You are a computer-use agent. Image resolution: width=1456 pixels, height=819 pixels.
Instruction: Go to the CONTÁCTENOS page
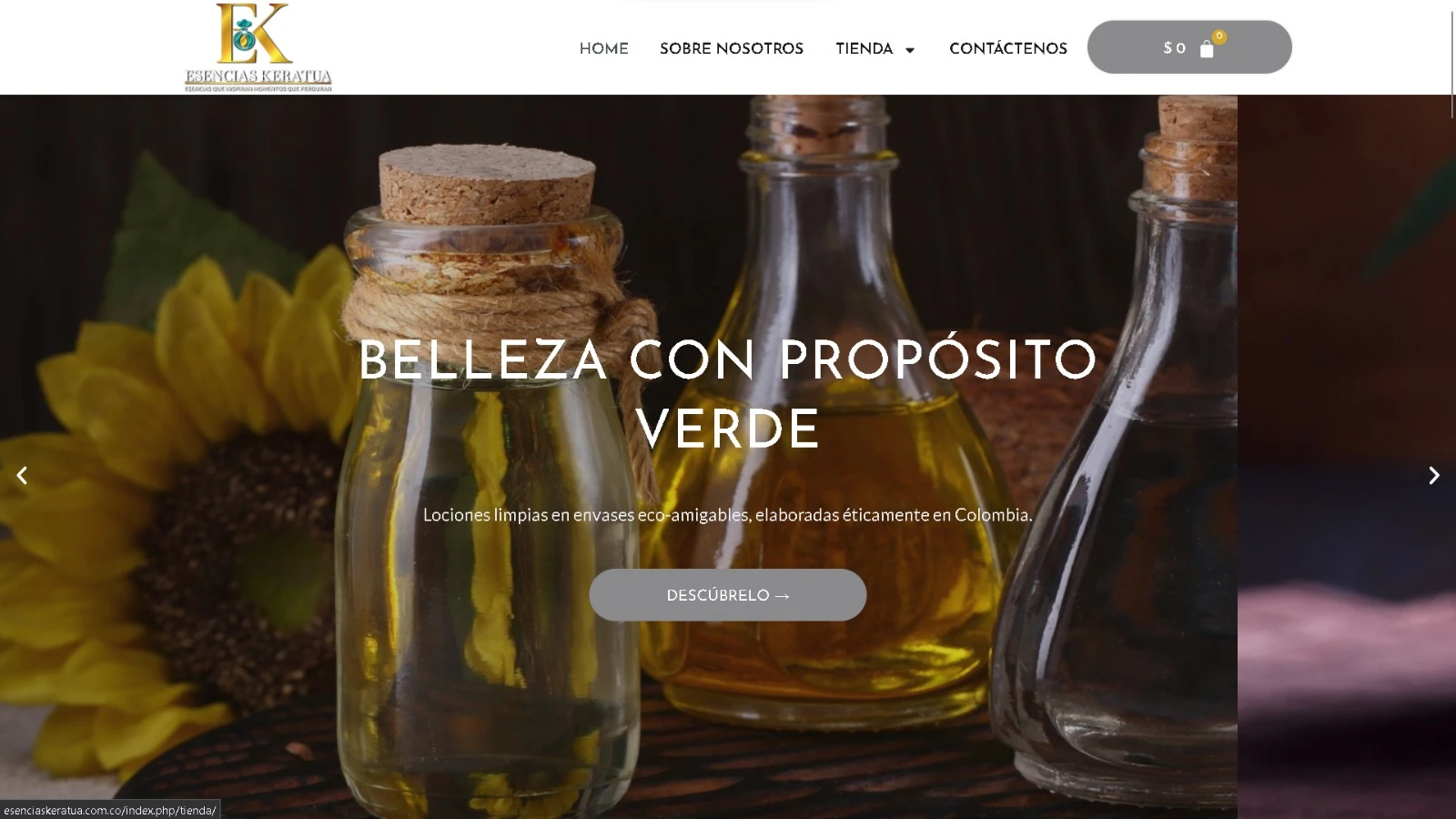click(1008, 49)
